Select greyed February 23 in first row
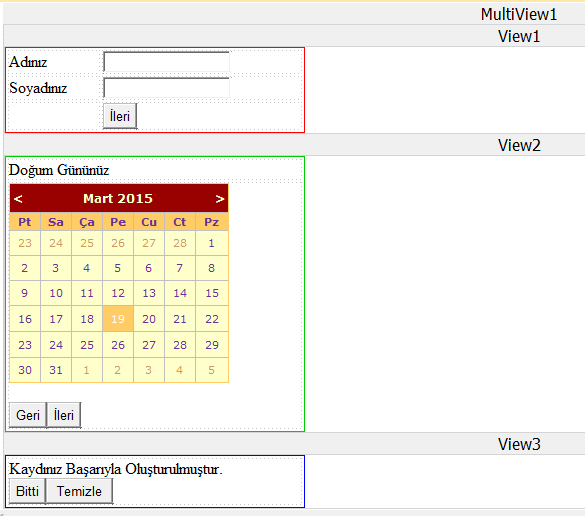 pyautogui.click(x=25, y=243)
